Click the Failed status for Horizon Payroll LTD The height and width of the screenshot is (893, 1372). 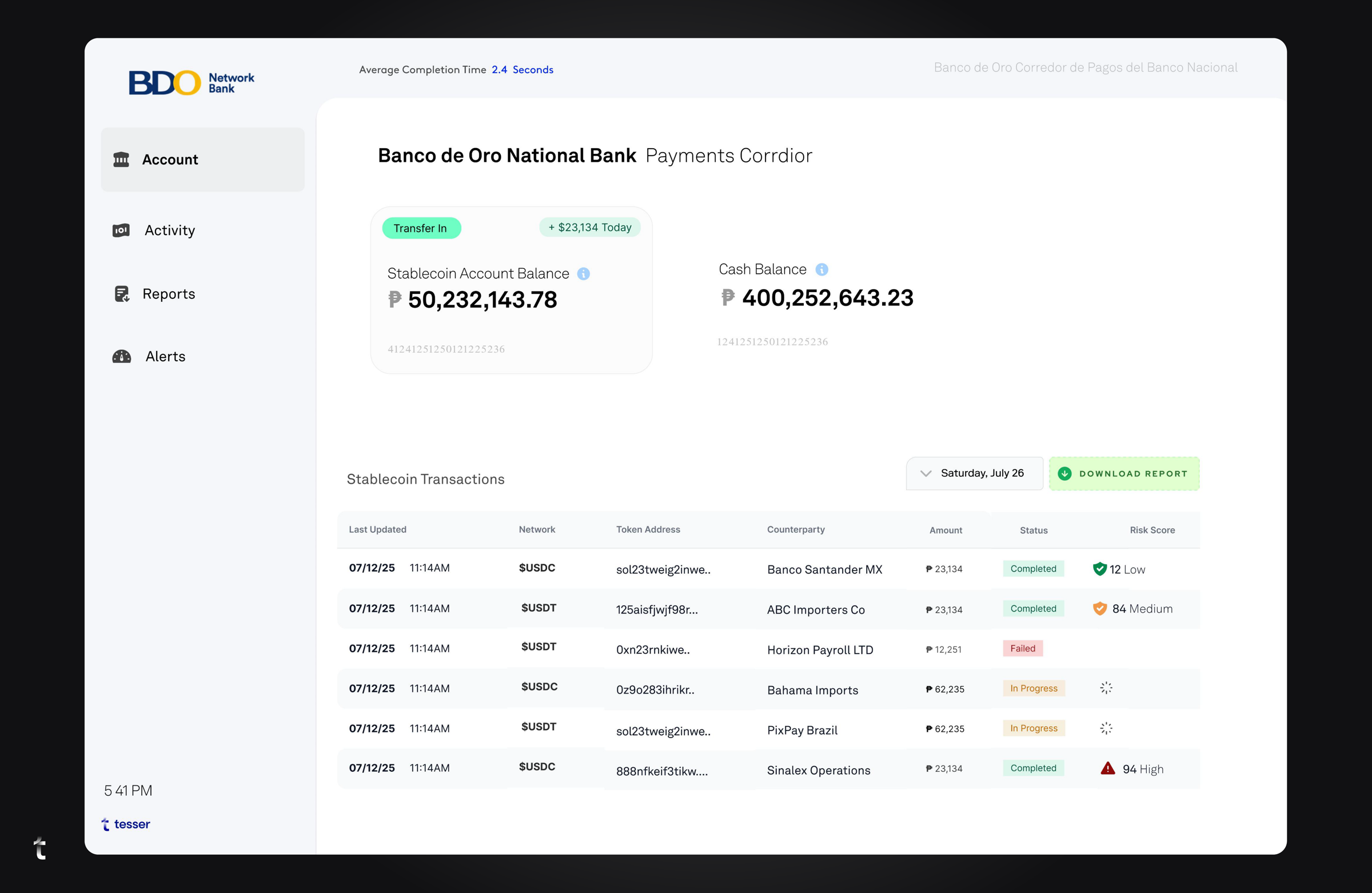pos(1023,648)
